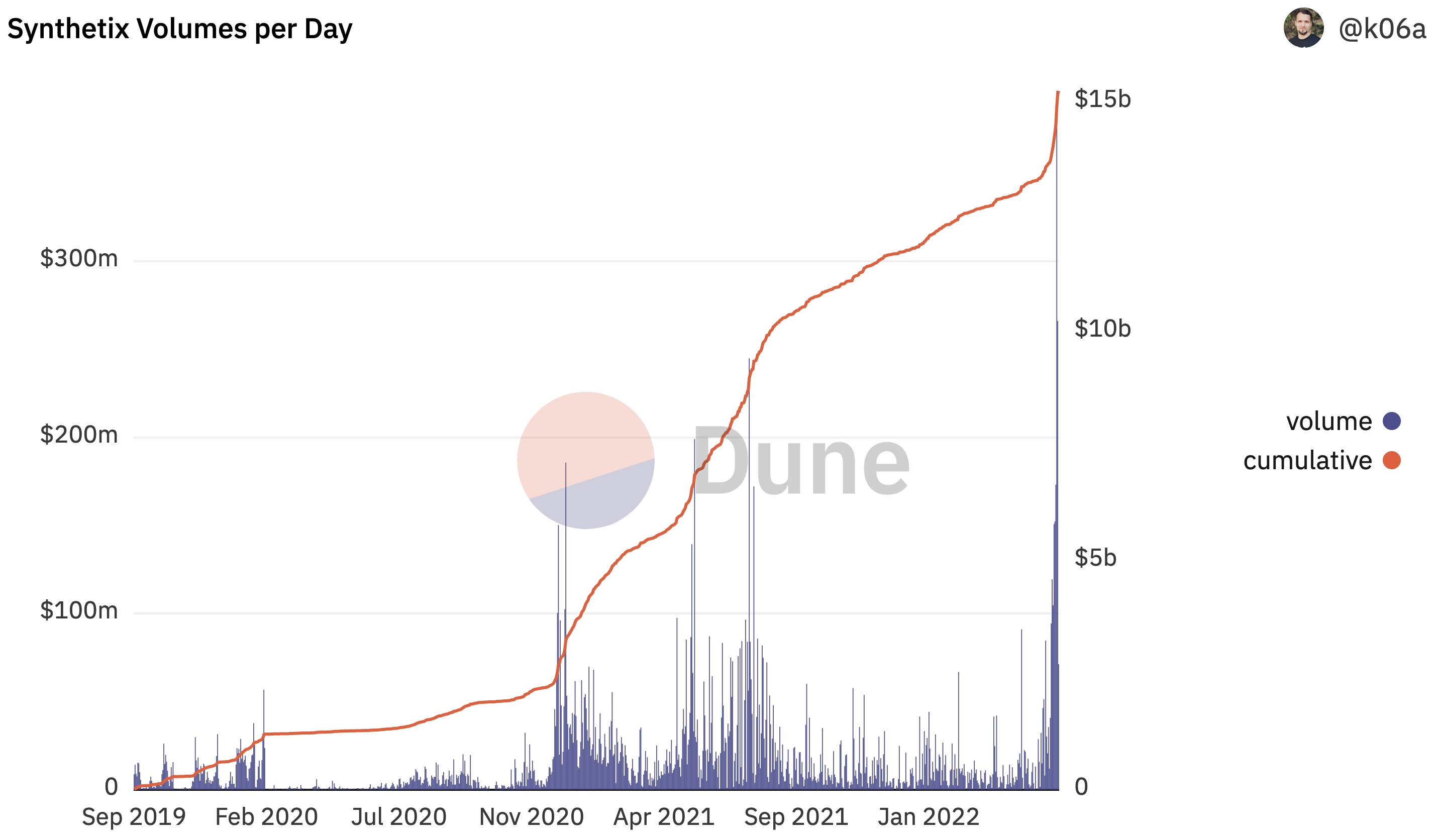Select the Sep 2019 axis label
Viewport: 1437px width, 840px height.
[134, 816]
